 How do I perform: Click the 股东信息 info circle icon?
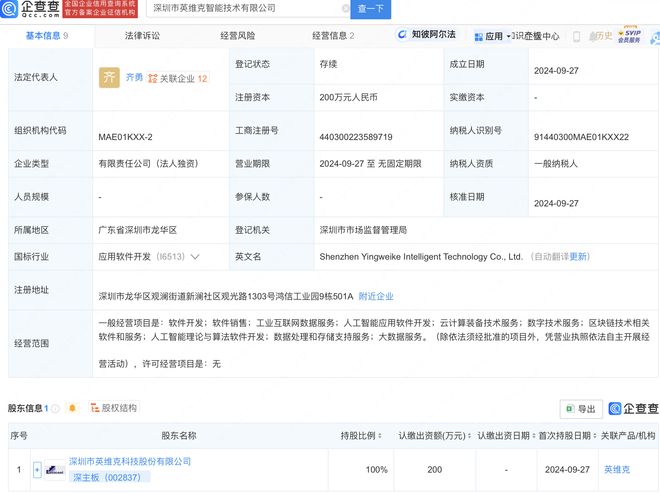[x=56, y=408]
